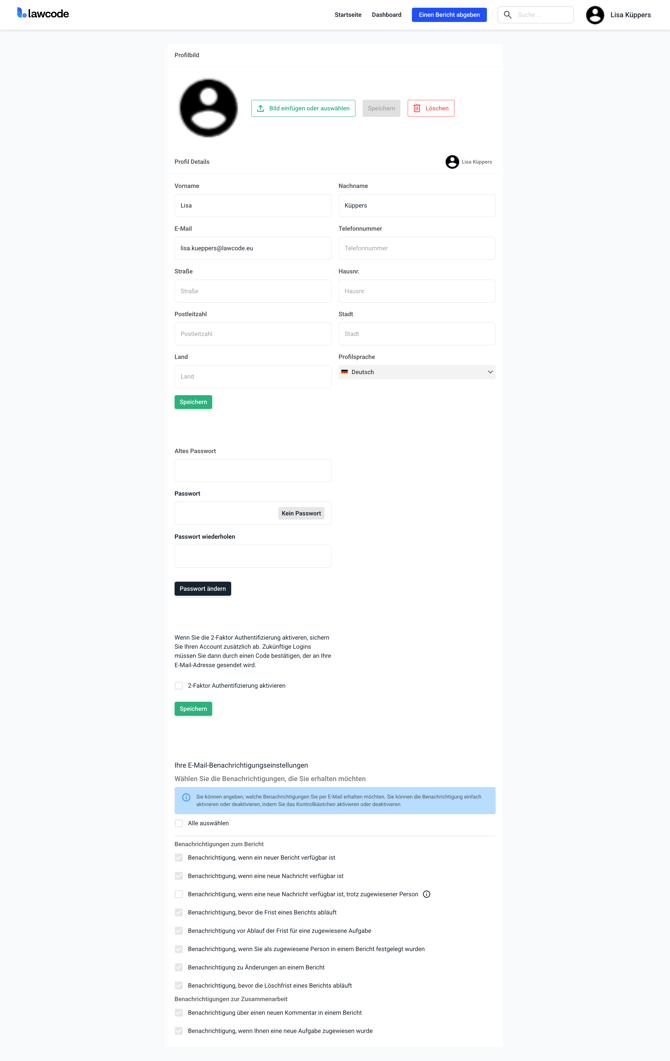Image resolution: width=670 pixels, height=1061 pixels.
Task: Open the Startseite menu item
Action: pyautogui.click(x=348, y=15)
